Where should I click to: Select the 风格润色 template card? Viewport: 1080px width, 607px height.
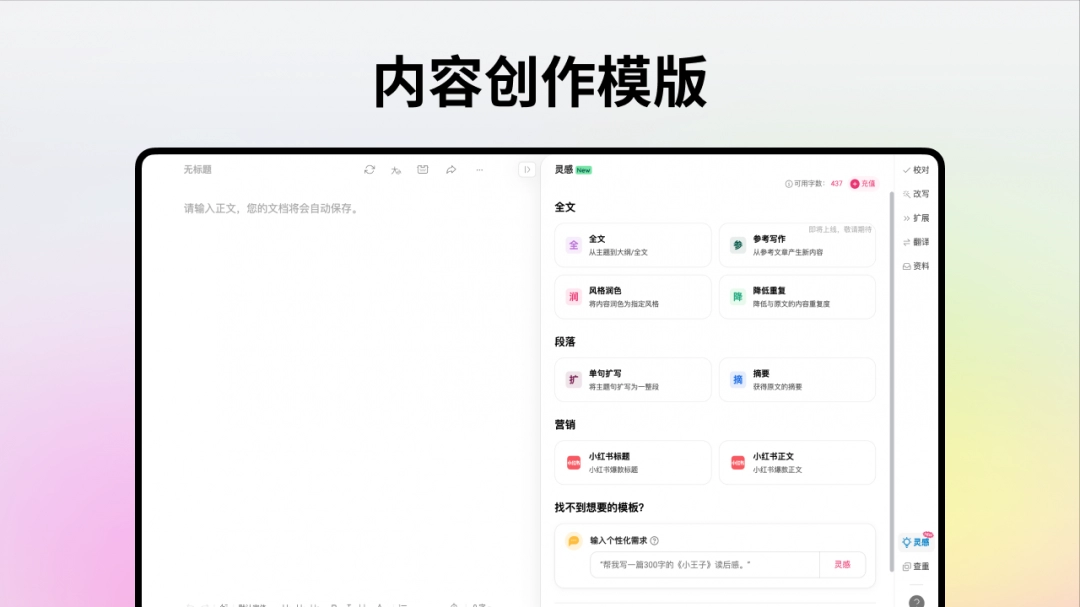(x=632, y=297)
